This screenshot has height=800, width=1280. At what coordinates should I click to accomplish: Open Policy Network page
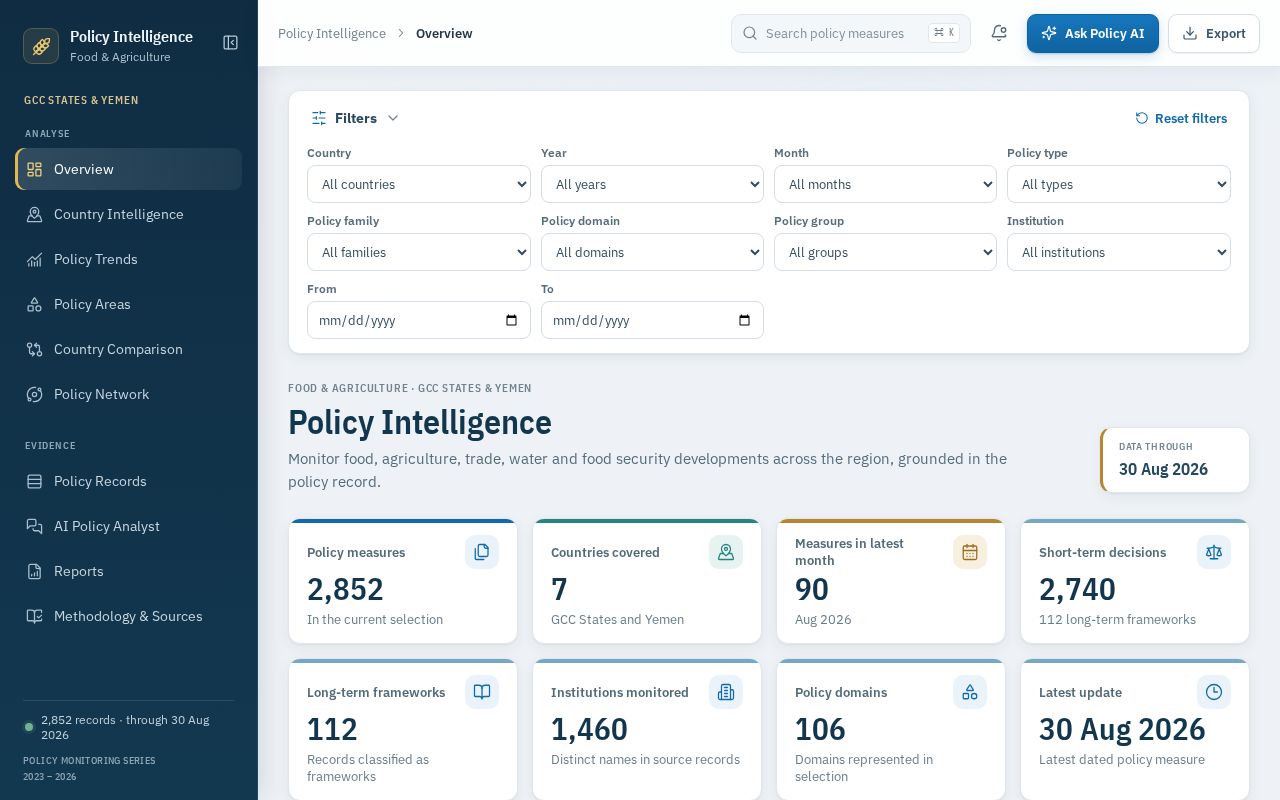point(128,394)
